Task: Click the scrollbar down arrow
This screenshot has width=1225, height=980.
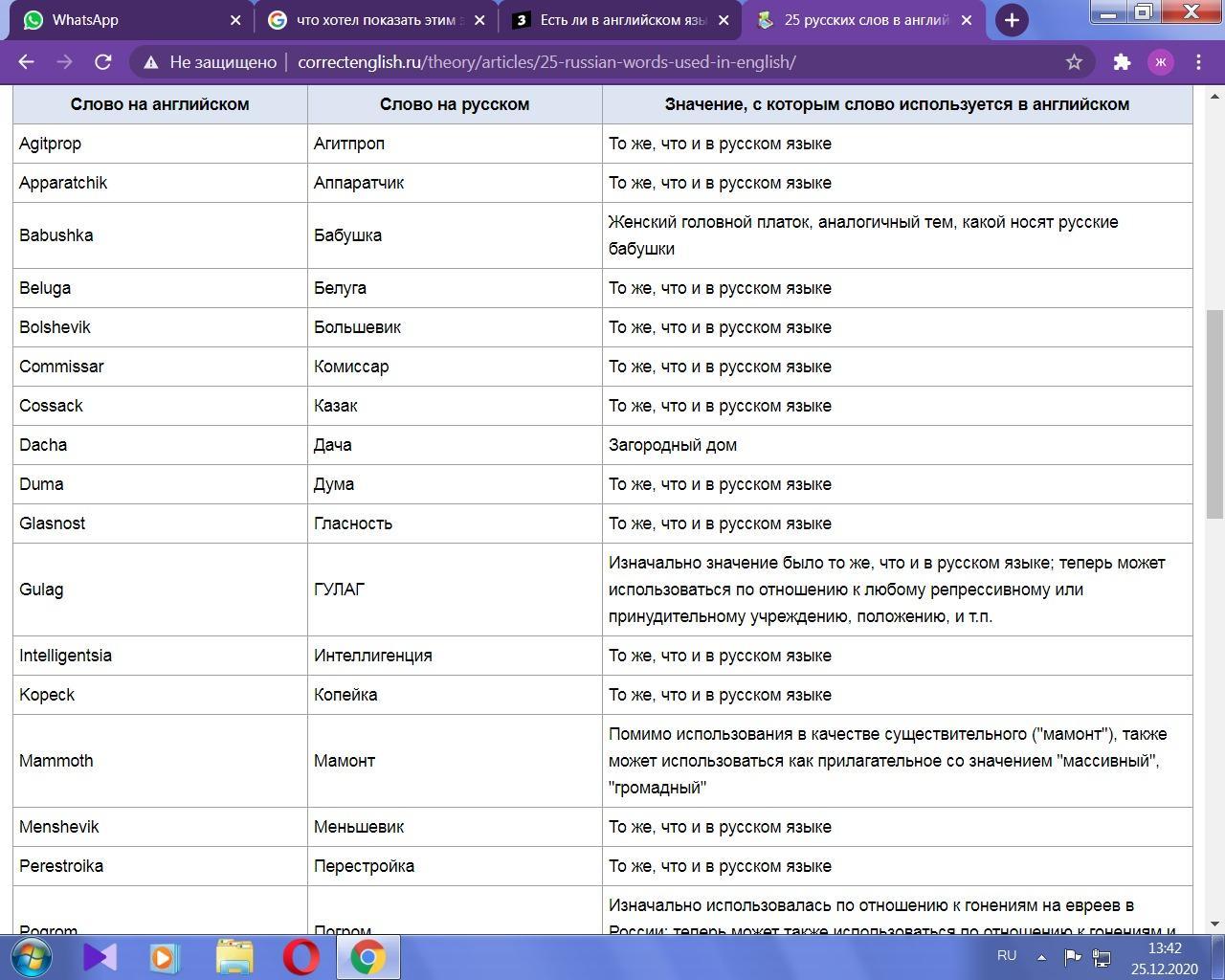Action: point(1215,924)
